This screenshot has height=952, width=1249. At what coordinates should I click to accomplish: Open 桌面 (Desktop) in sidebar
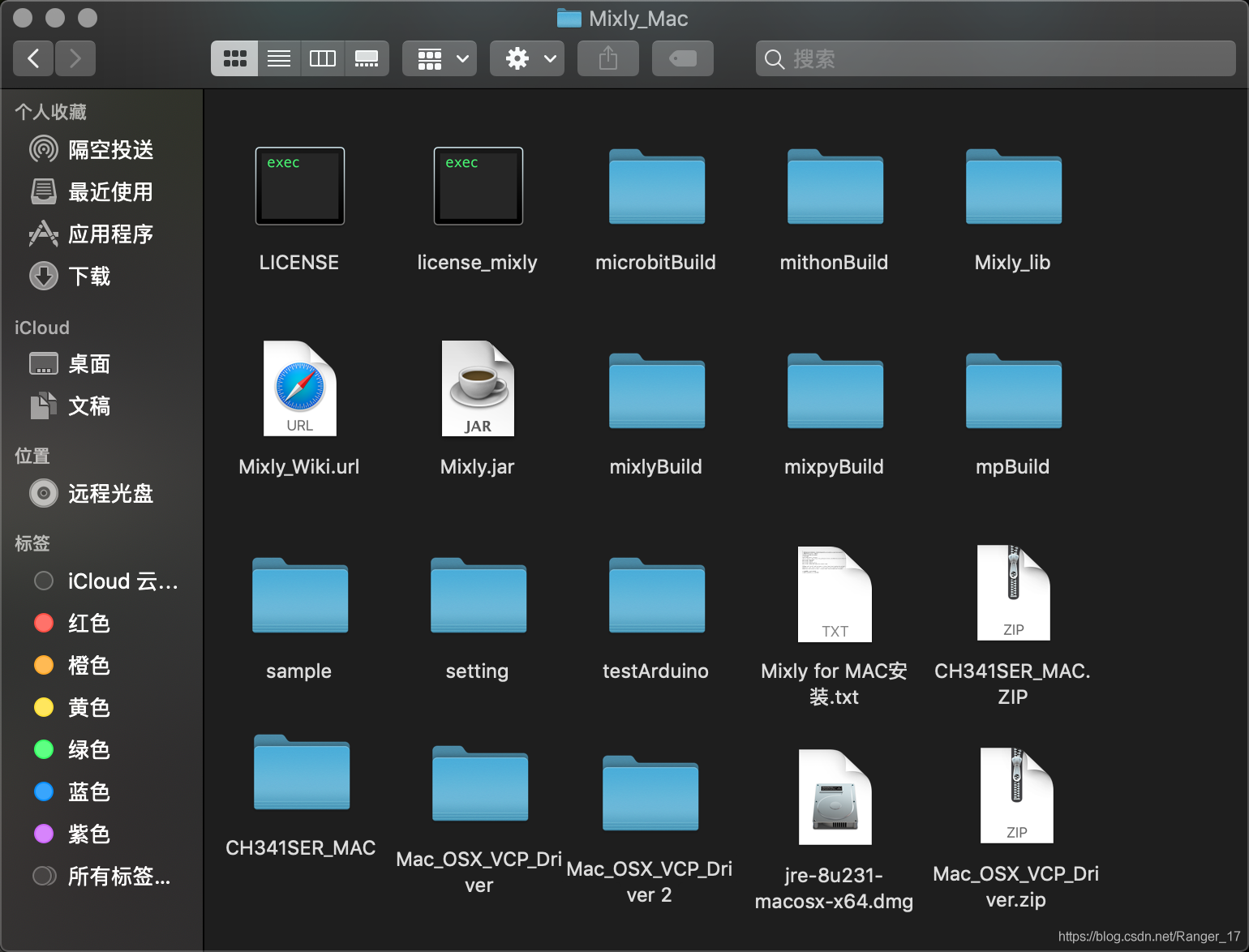tap(101, 364)
